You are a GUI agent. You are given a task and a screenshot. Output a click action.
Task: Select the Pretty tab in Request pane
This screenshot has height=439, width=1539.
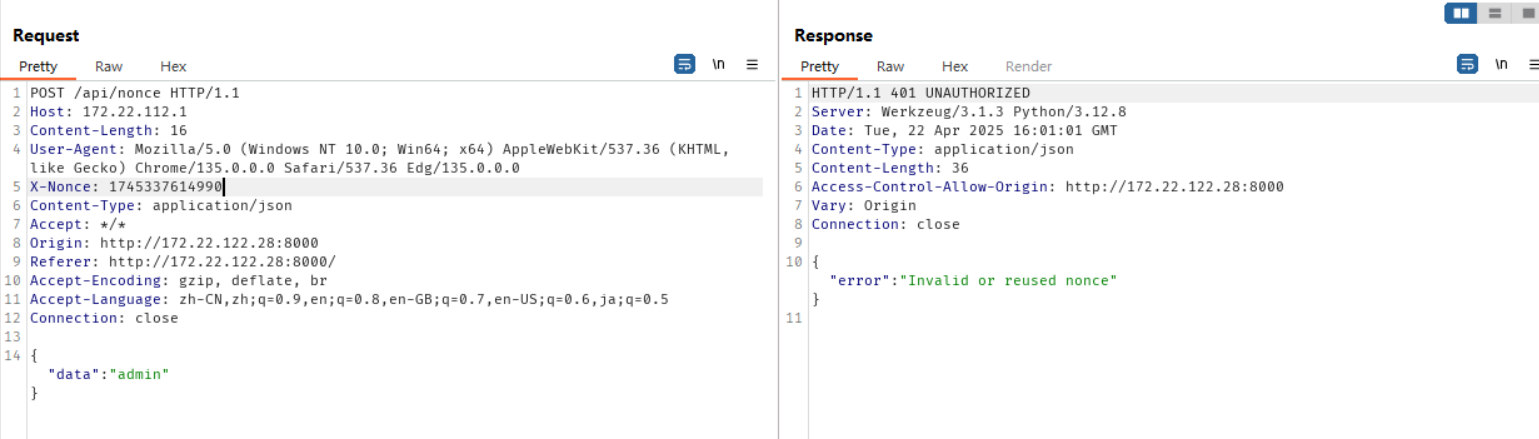click(38, 66)
